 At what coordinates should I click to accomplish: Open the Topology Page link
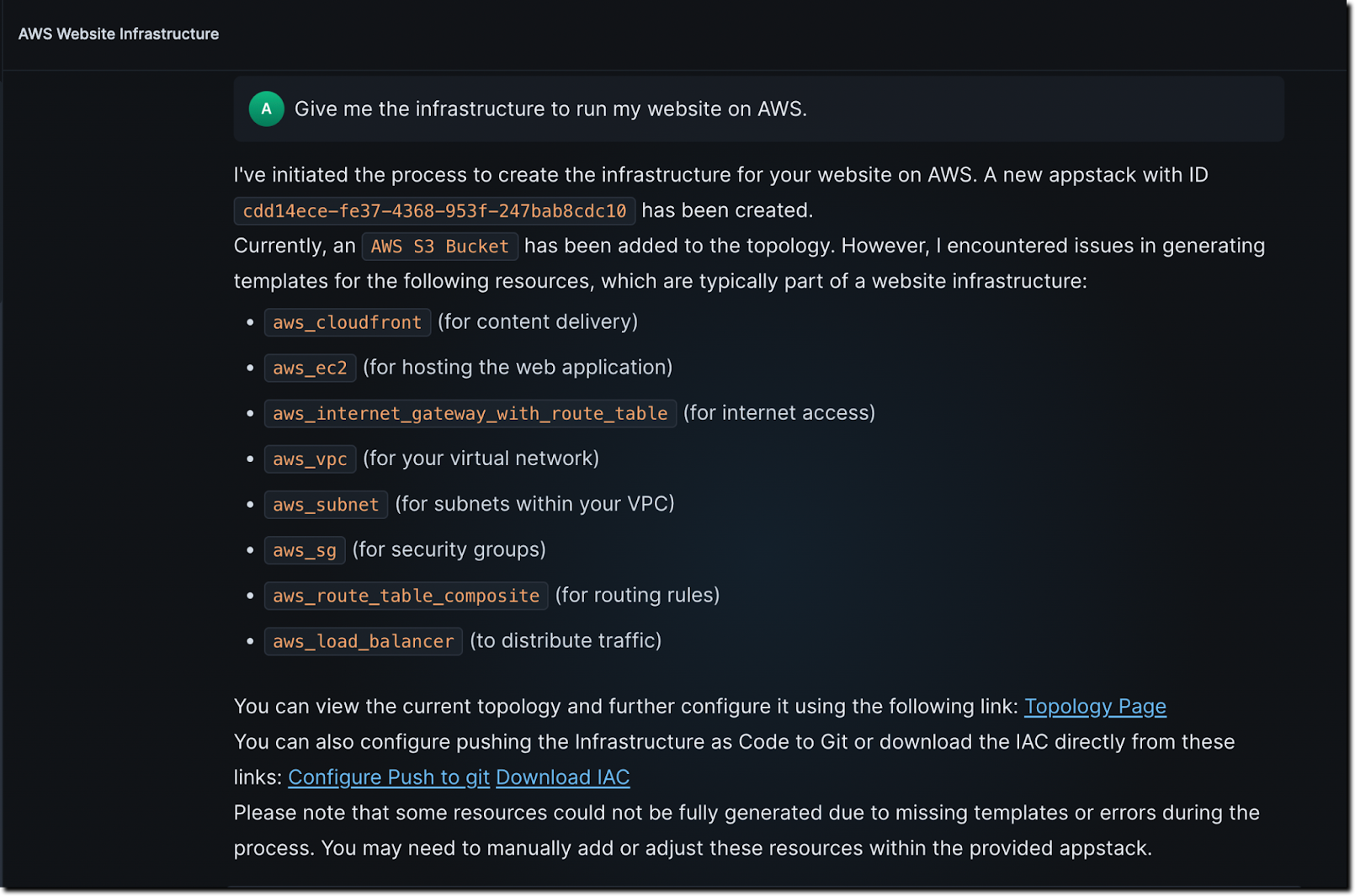point(1095,707)
